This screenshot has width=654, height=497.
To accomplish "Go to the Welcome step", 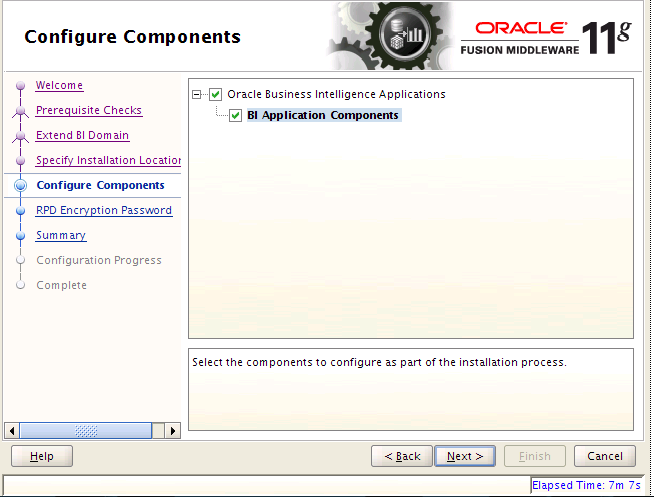I will point(59,85).
